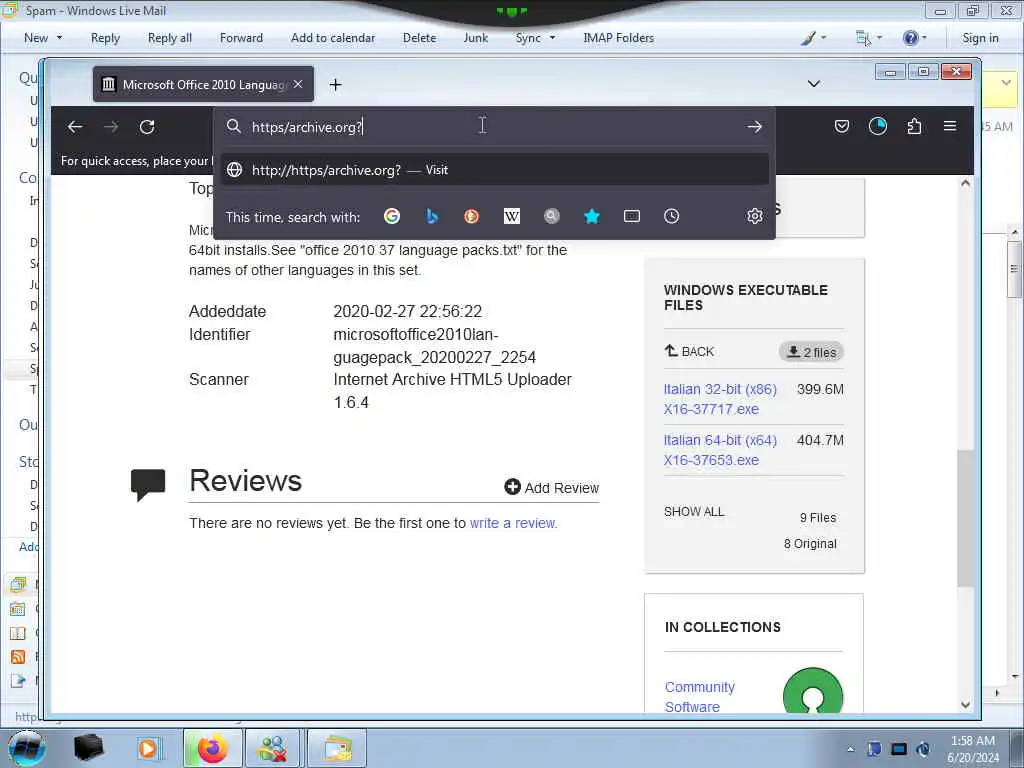Open the Pocket save icon

point(842,126)
